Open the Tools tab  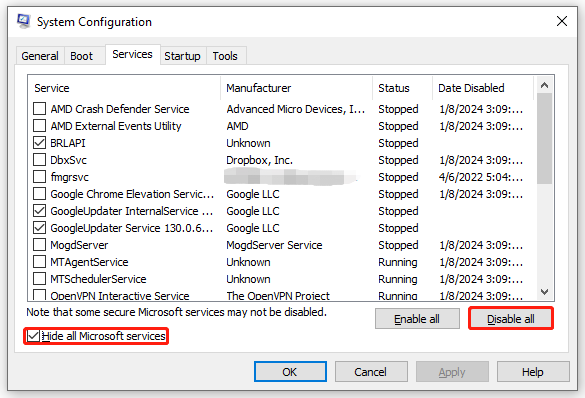pos(225,56)
